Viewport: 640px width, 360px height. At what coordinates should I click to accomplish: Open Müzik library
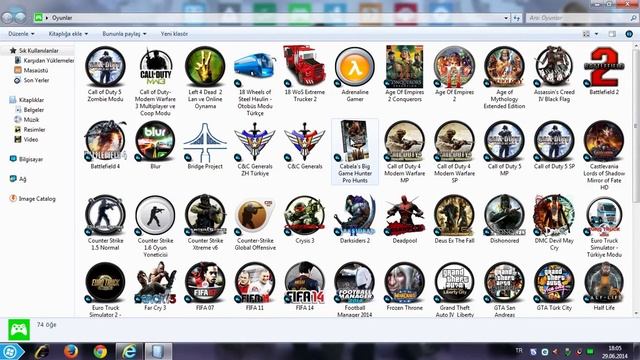pyautogui.click(x=27, y=120)
